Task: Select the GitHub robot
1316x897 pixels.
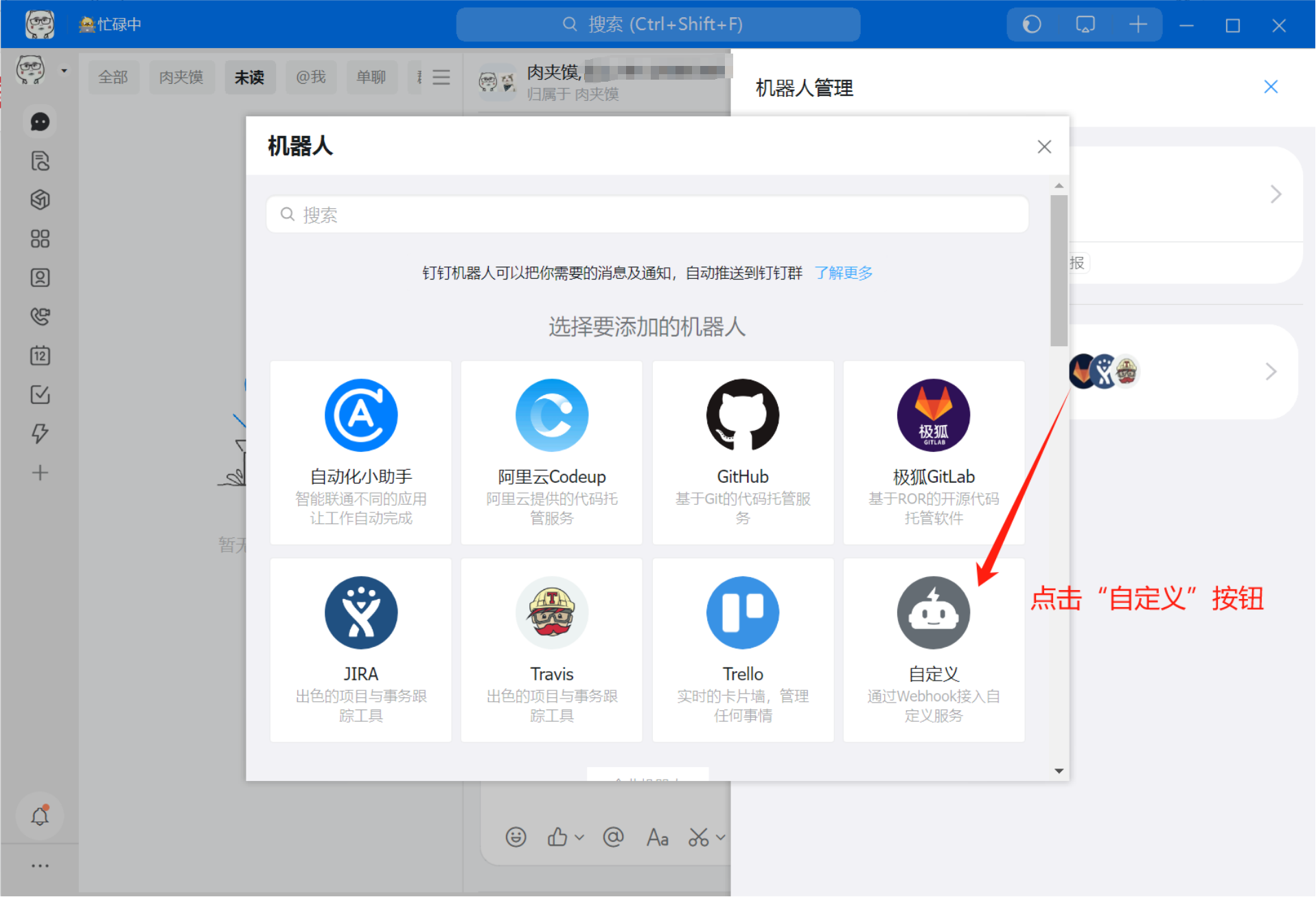Action: coord(743,453)
